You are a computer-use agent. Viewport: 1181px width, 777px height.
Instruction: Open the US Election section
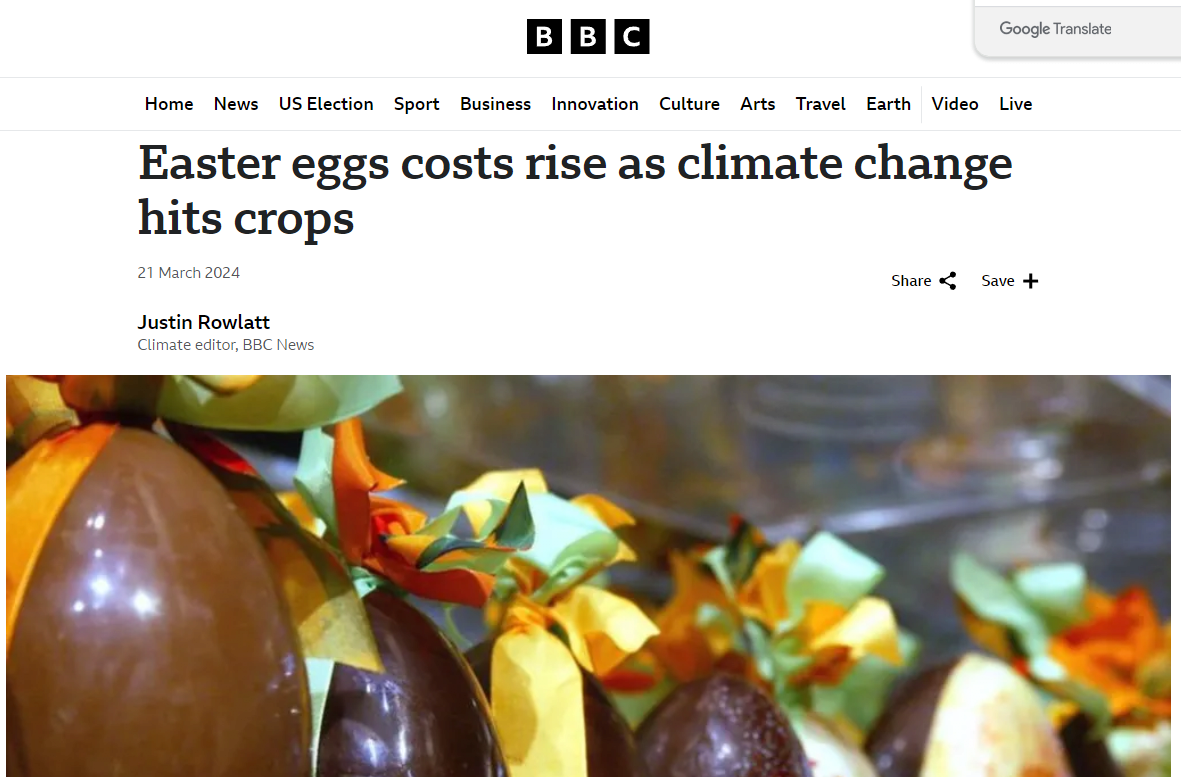pos(326,104)
